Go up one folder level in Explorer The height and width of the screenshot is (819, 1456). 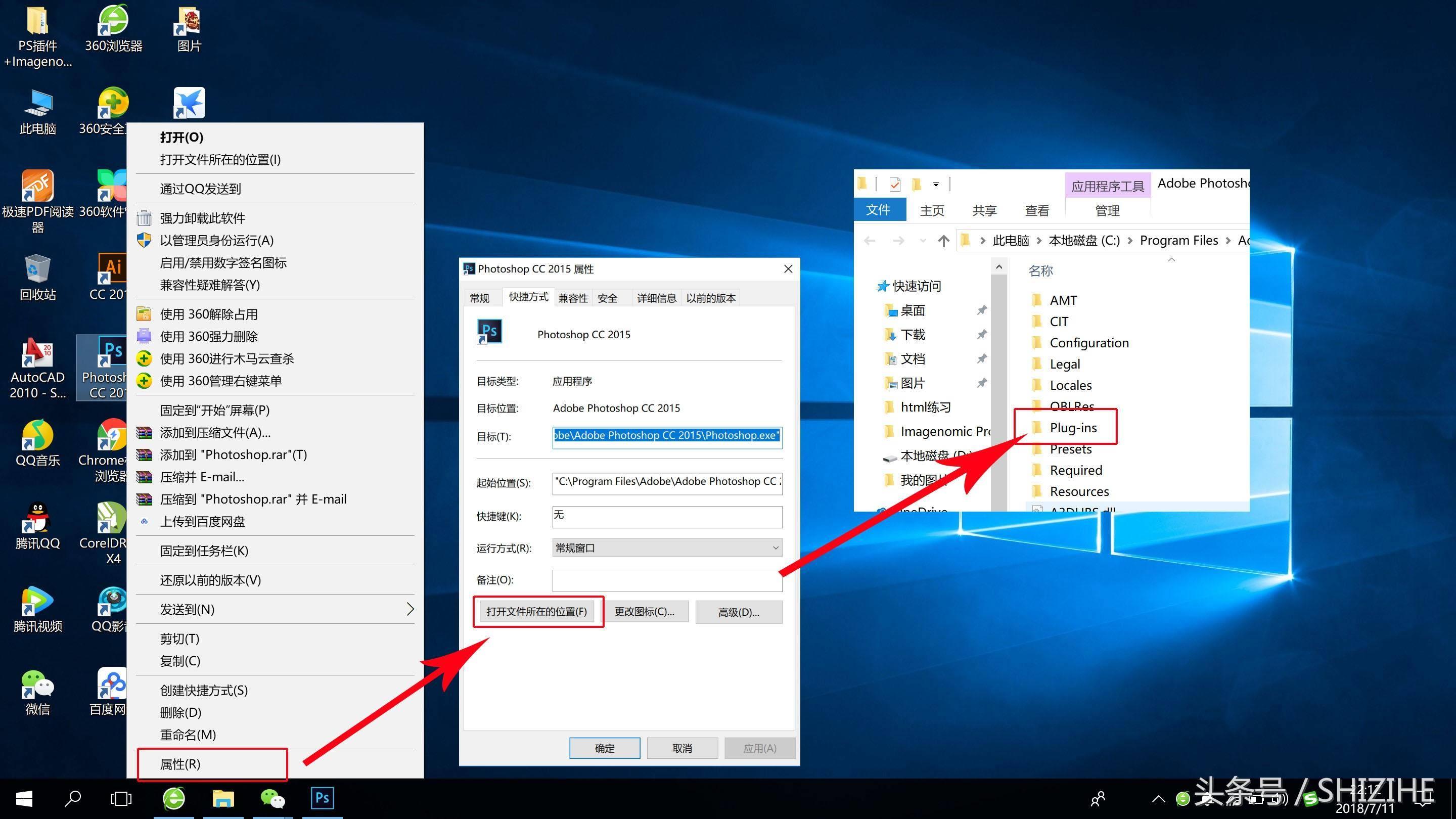[x=943, y=241]
